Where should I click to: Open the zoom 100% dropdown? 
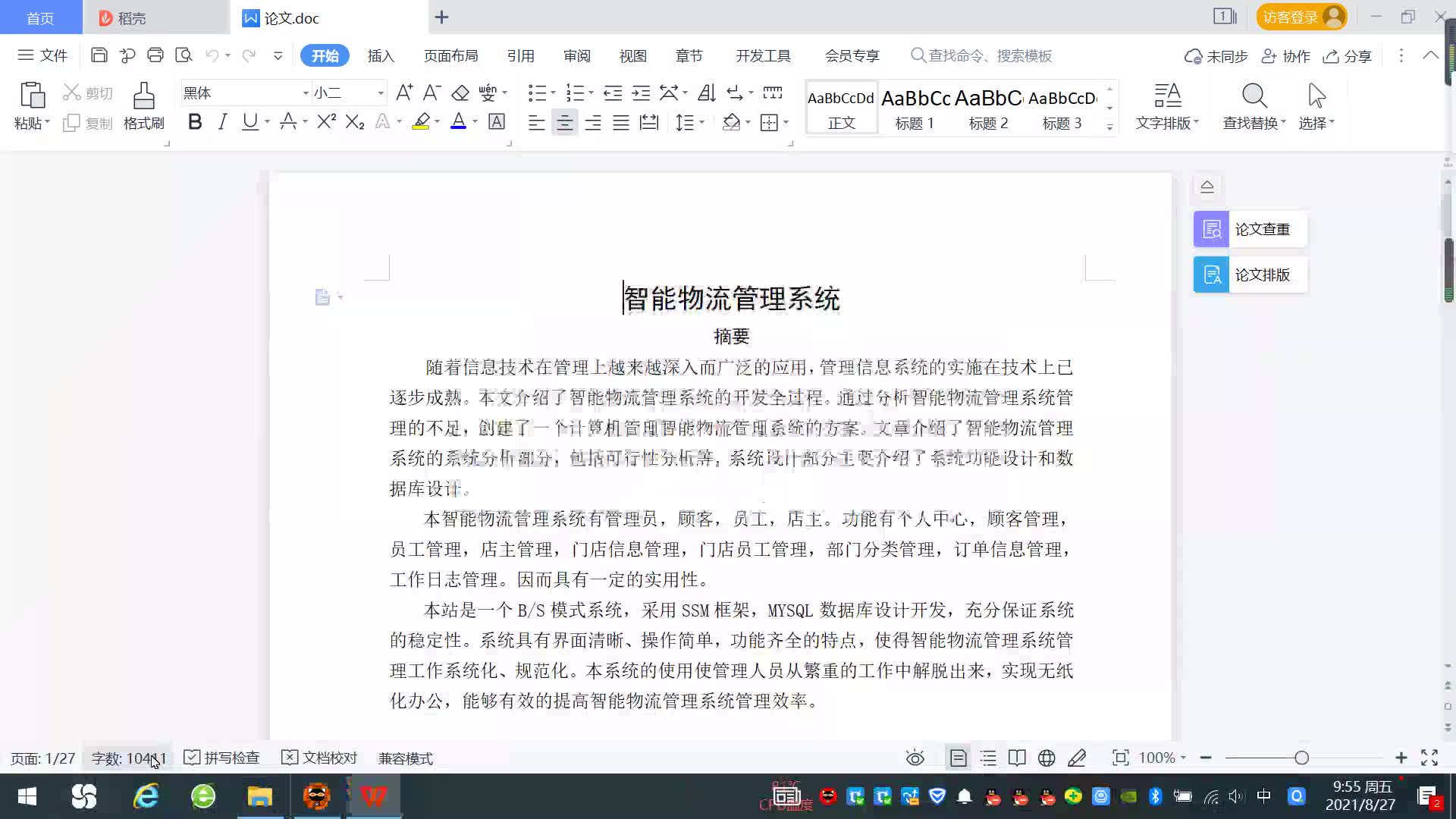click(1183, 758)
